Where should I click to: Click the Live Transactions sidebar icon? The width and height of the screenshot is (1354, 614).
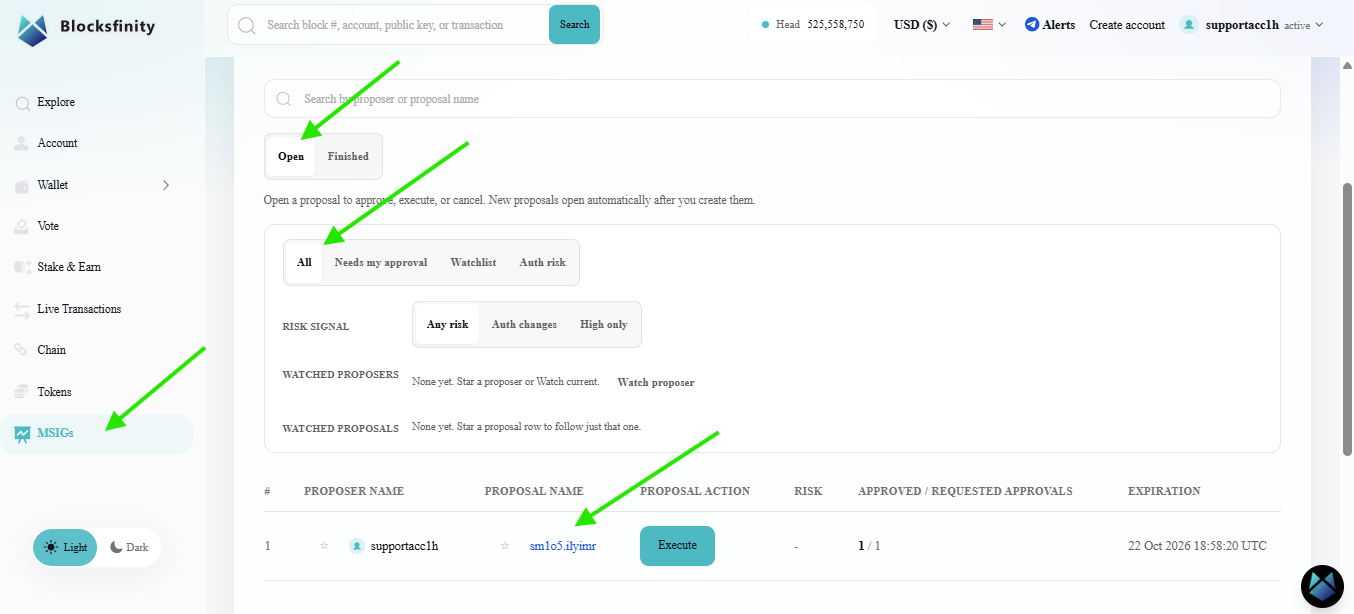tap(22, 309)
